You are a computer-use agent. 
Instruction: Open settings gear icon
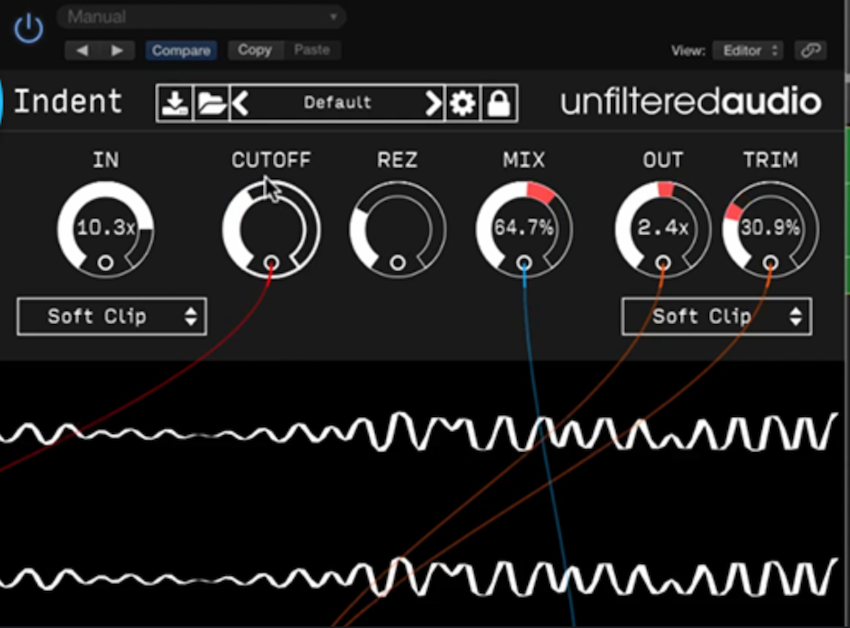[462, 103]
